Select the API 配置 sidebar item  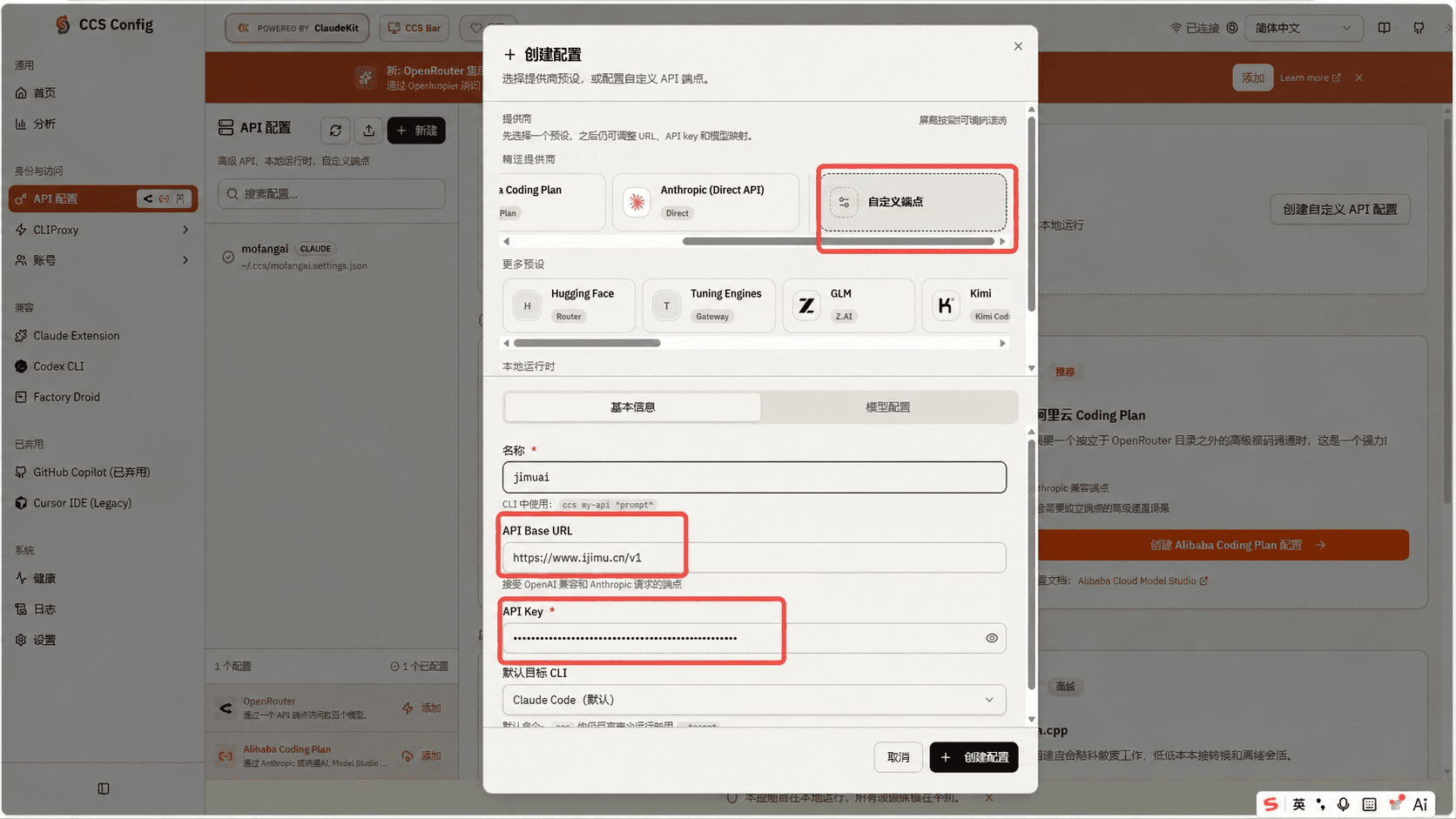point(103,198)
